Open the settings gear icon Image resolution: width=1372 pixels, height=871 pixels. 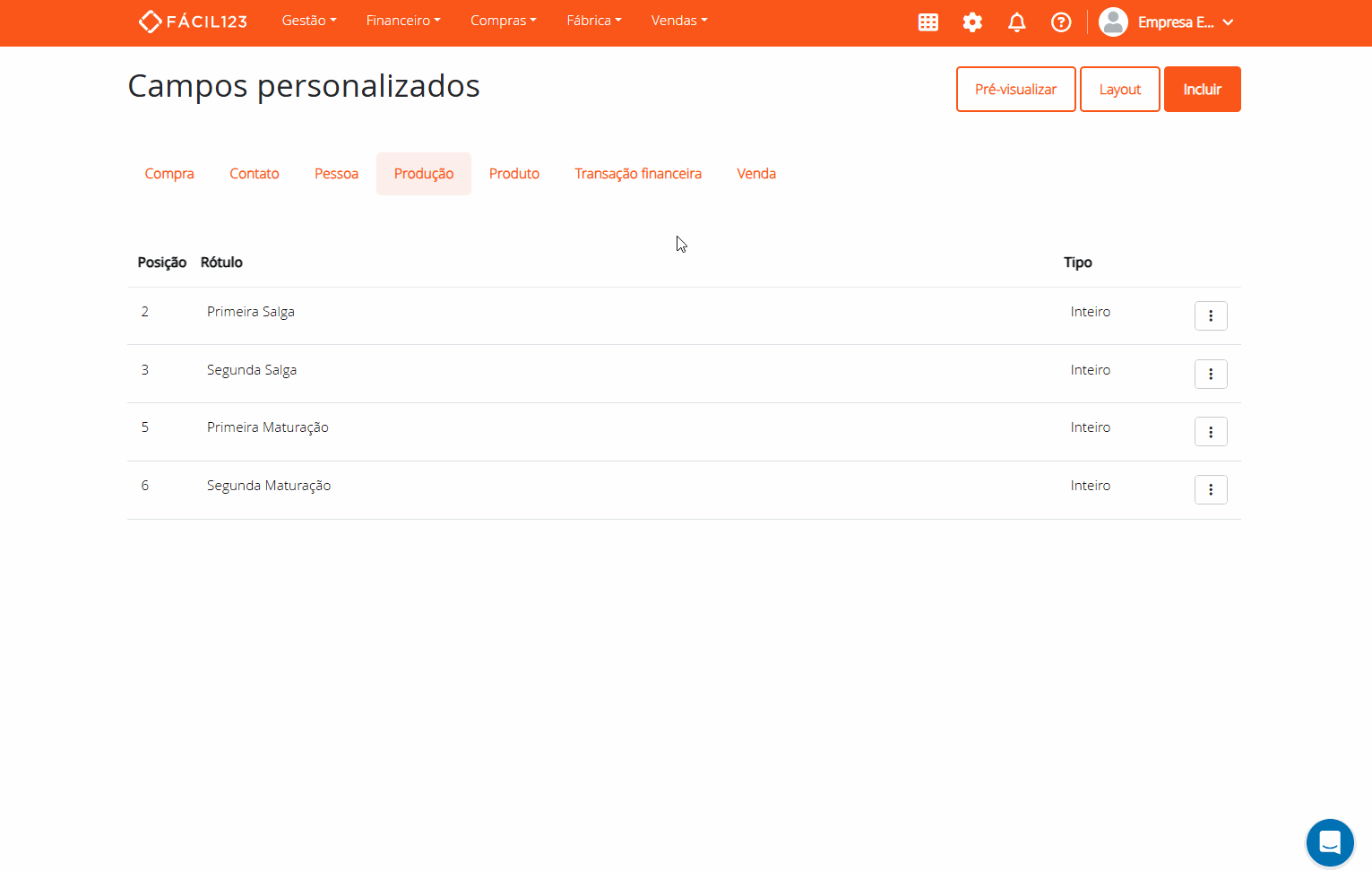pyautogui.click(x=972, y=22)
